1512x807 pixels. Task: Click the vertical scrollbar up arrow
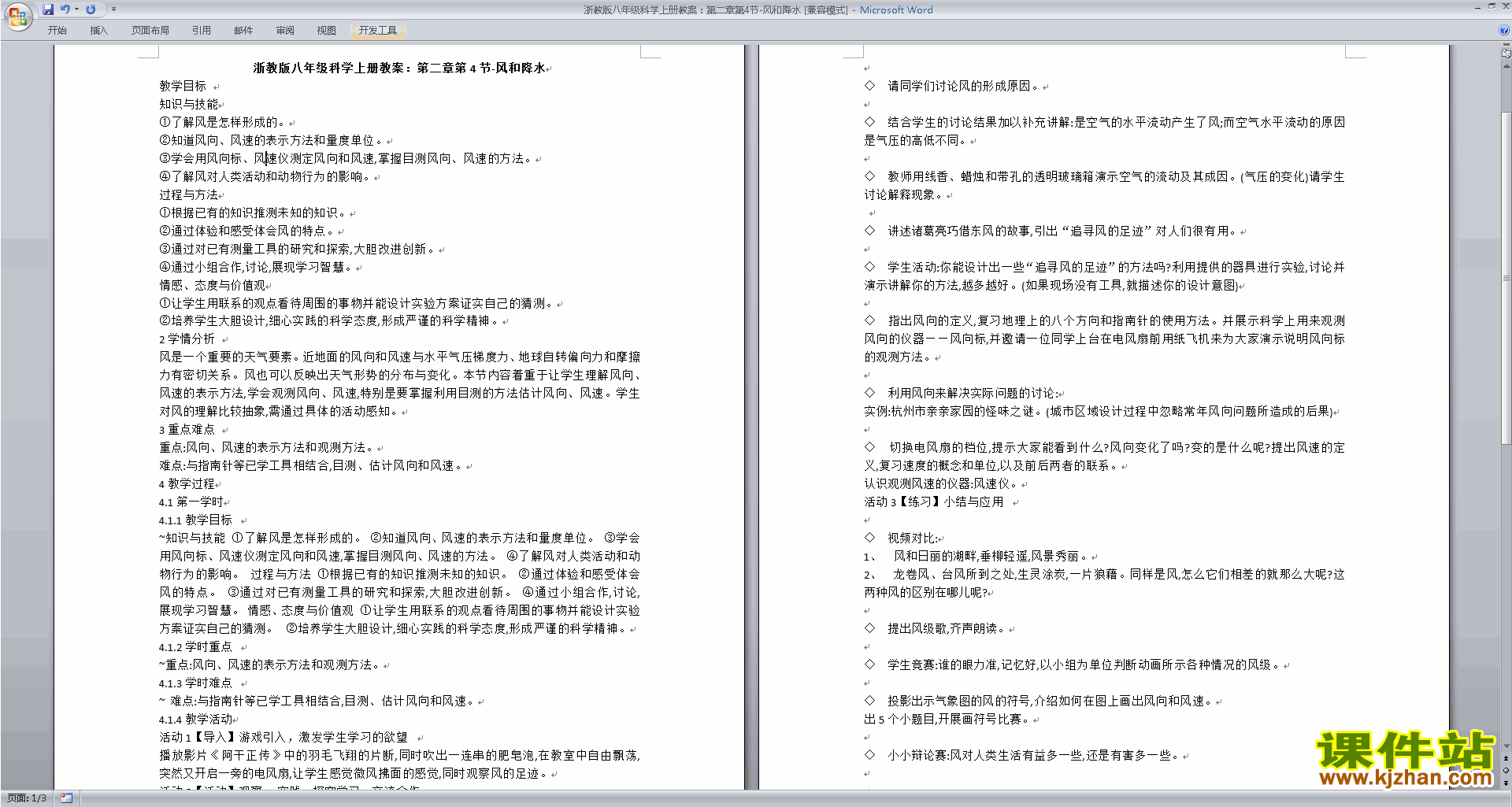[1506, 66]
